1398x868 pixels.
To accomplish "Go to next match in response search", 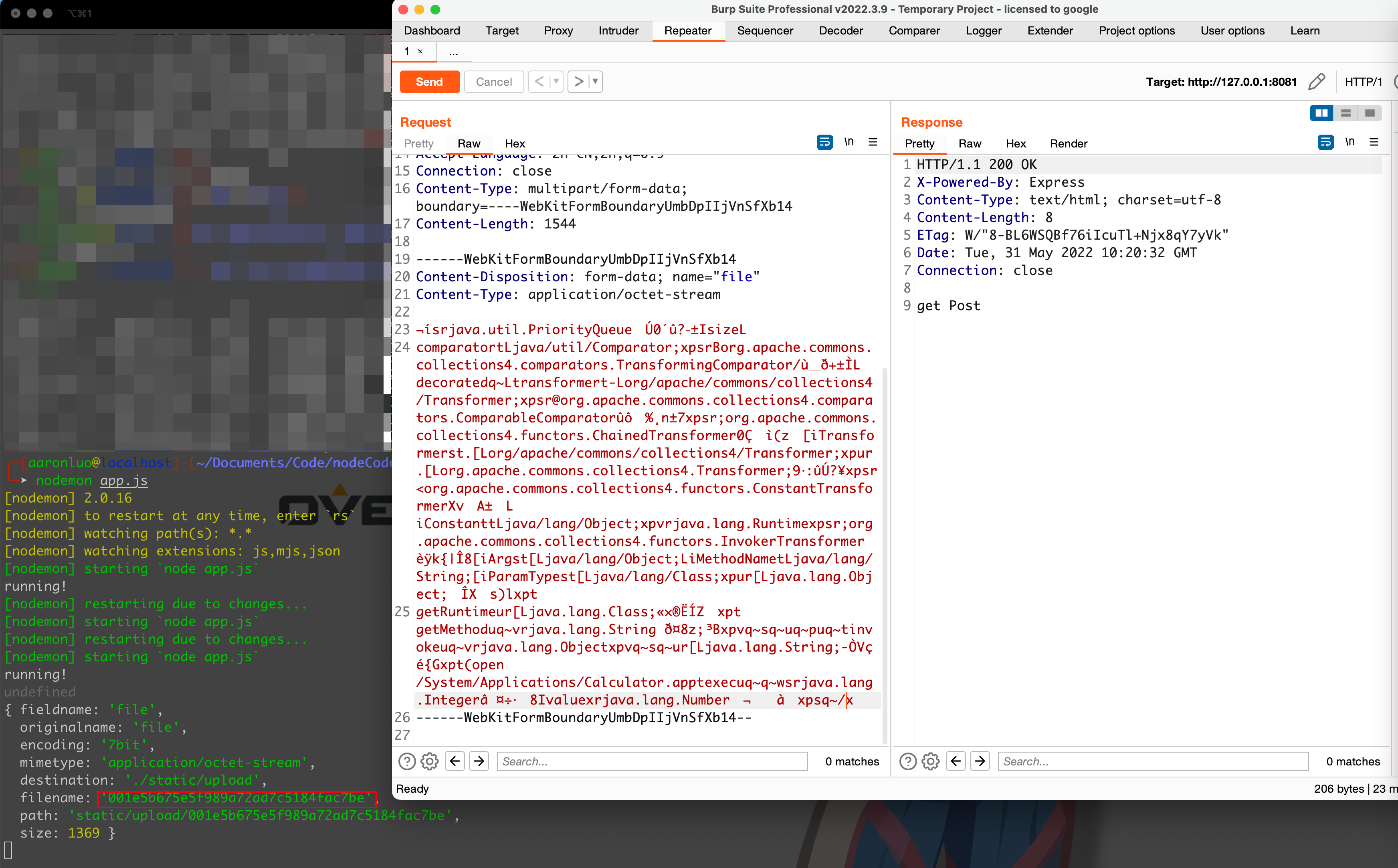I will click(980, 761).
